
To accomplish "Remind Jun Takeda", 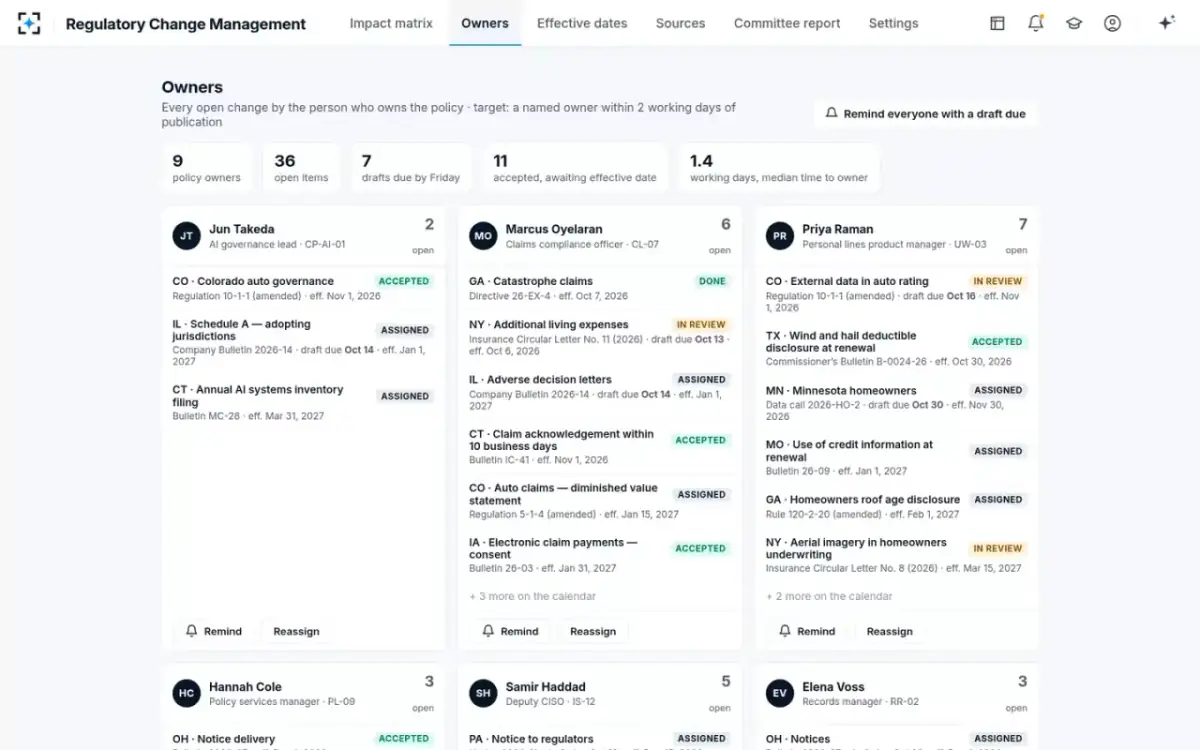I will pos(214,631).
